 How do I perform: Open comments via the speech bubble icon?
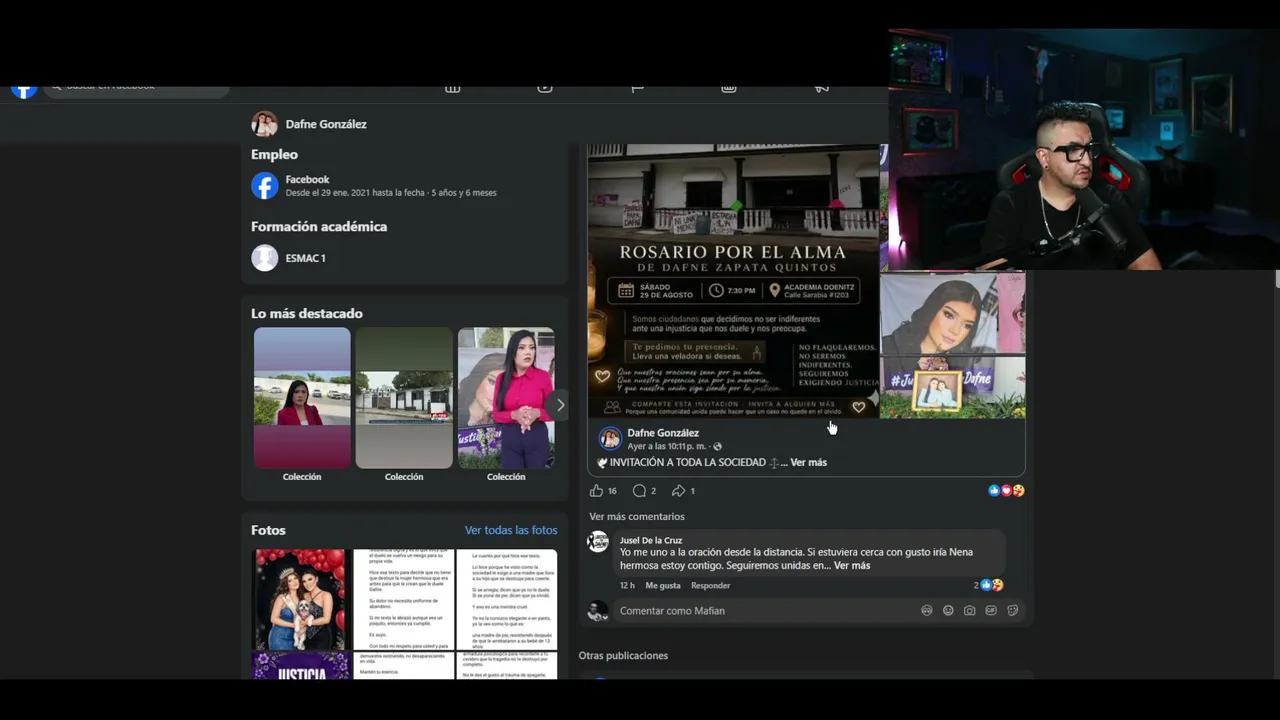[x=639, y=491]
